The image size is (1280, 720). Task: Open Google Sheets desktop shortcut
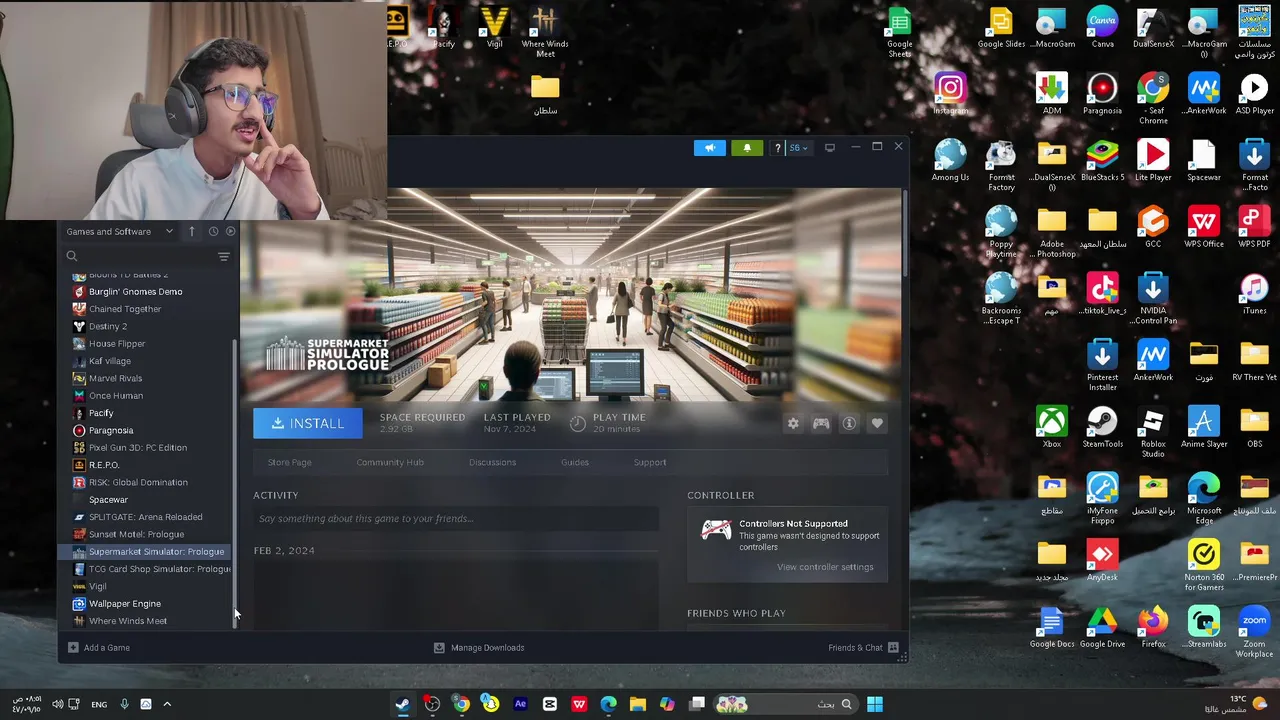point(899,32)
